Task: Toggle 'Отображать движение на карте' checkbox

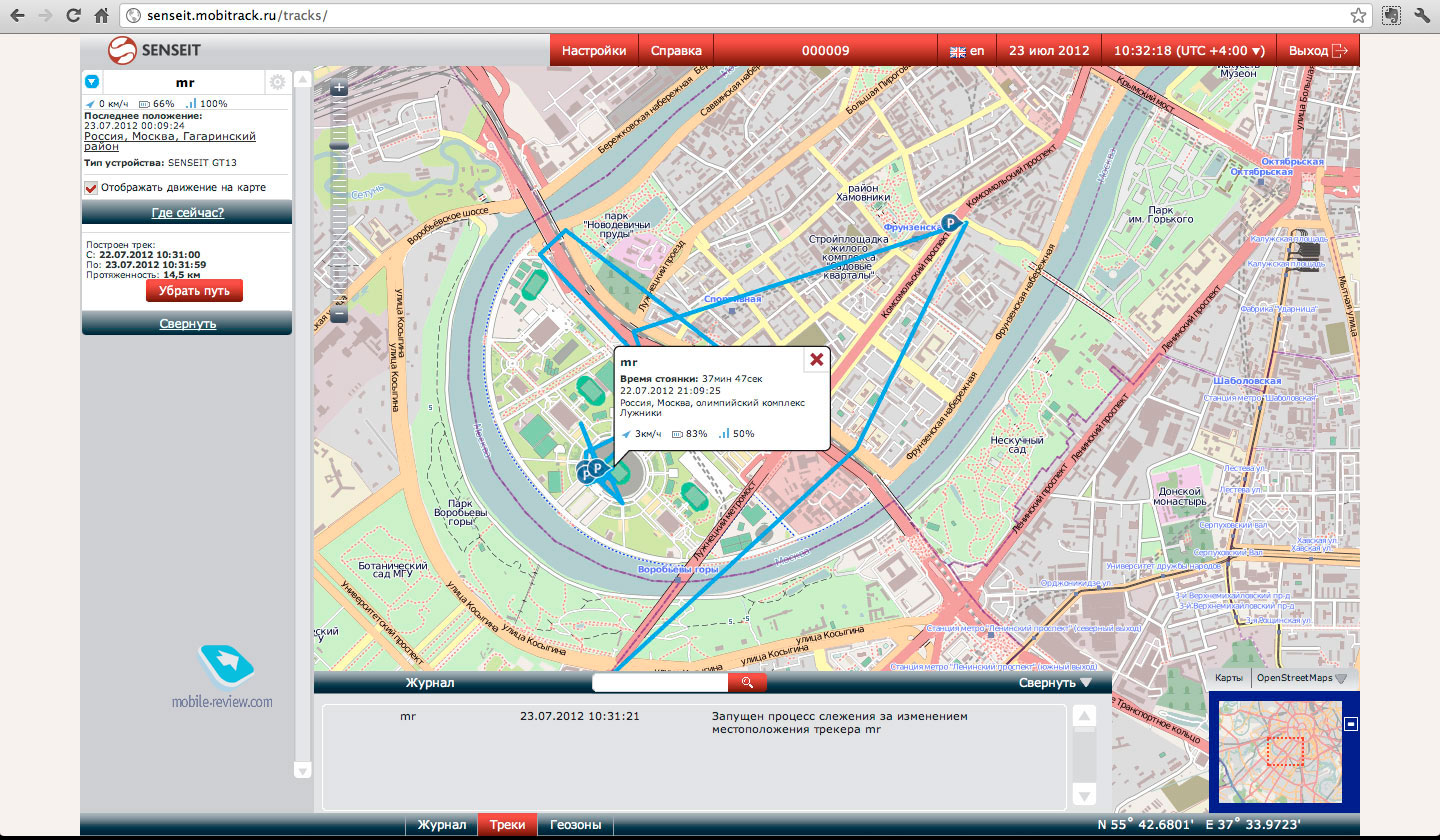Action: pyautogui.click(x=91, y=187)
